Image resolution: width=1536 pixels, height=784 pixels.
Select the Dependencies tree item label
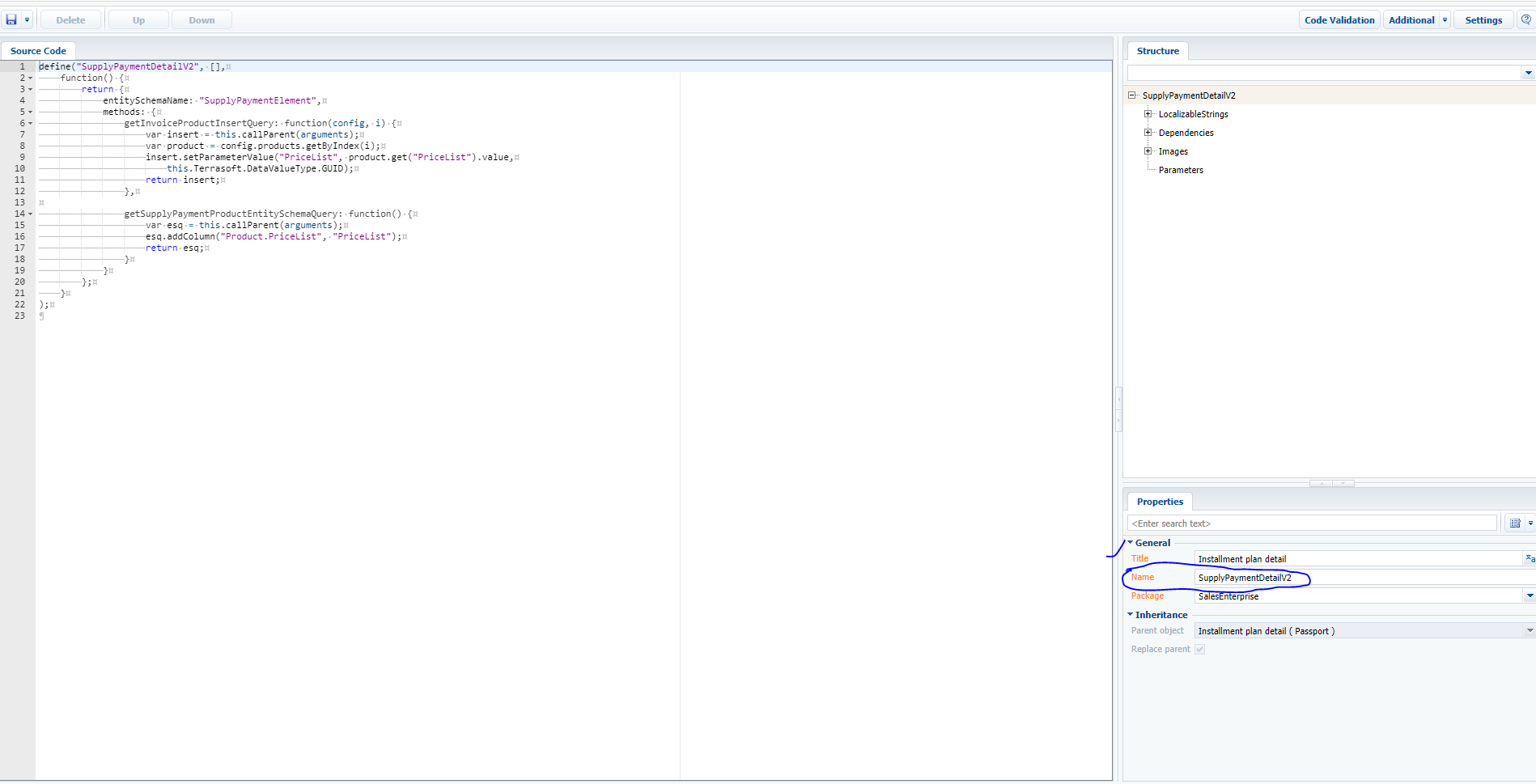(x=1186, y=133)
